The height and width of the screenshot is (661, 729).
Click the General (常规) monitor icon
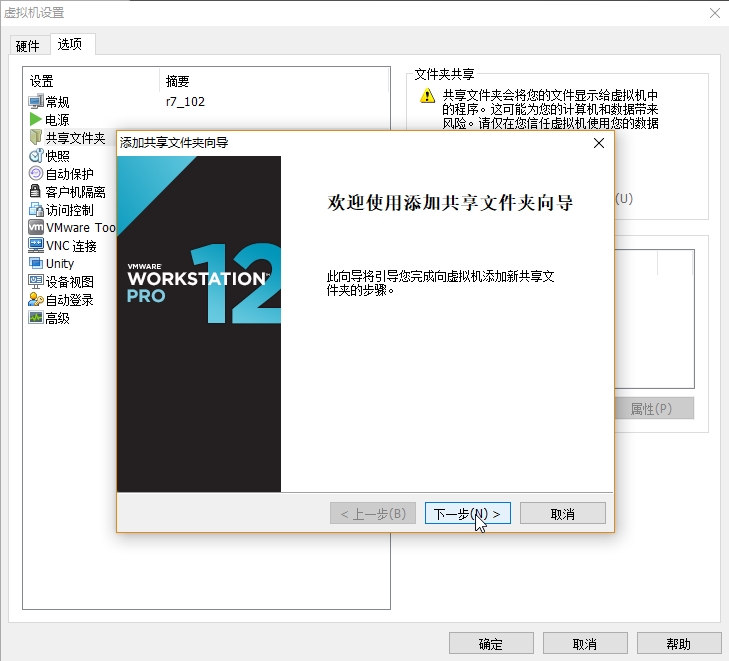point(35,101)
